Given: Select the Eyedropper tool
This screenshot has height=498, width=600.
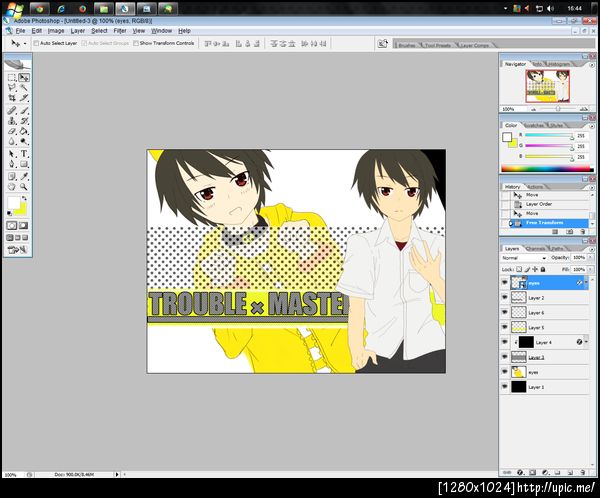Looking at the screenshot, I should tap(24, 176).
